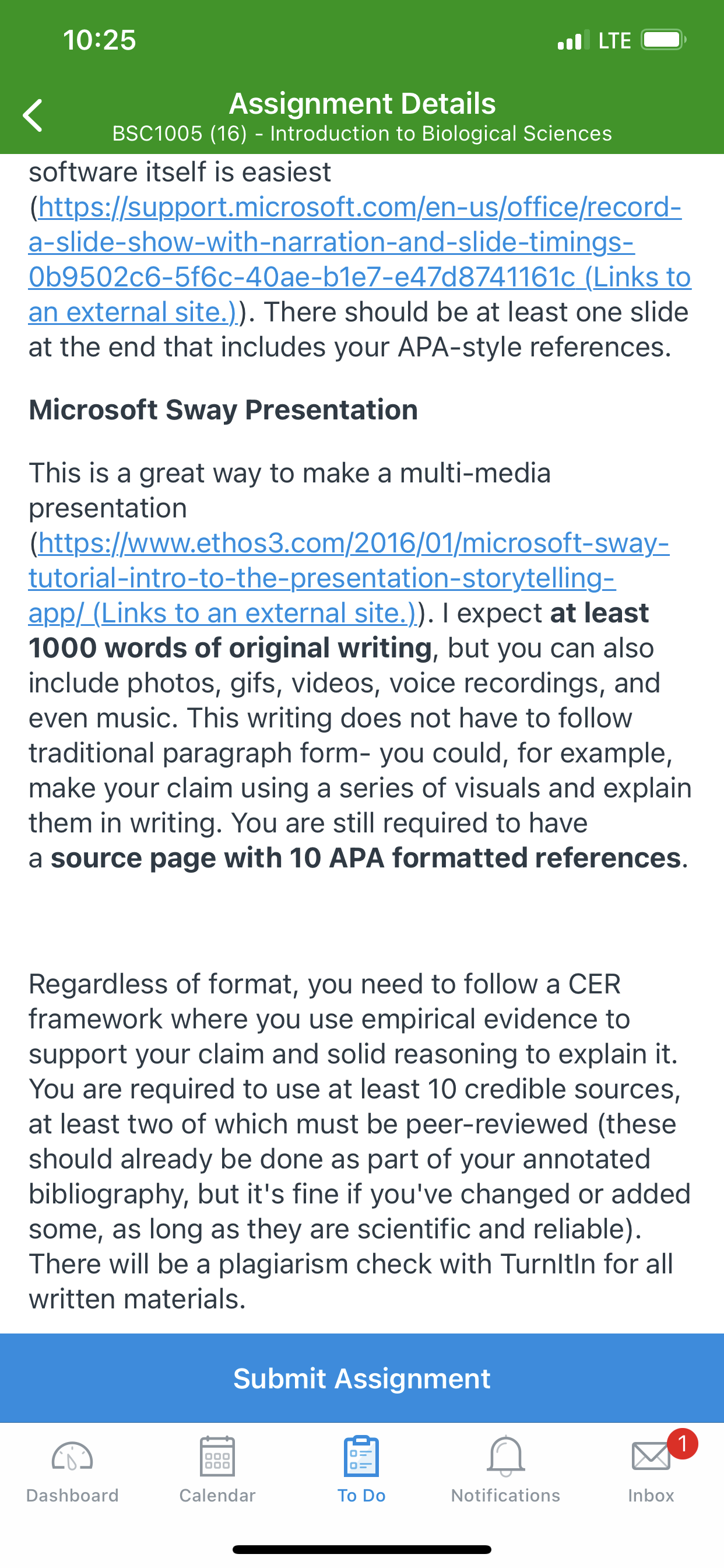Select the To Do clipboard icon
This screenshot has width=724, height=1568.
[x=361, y=1456]
